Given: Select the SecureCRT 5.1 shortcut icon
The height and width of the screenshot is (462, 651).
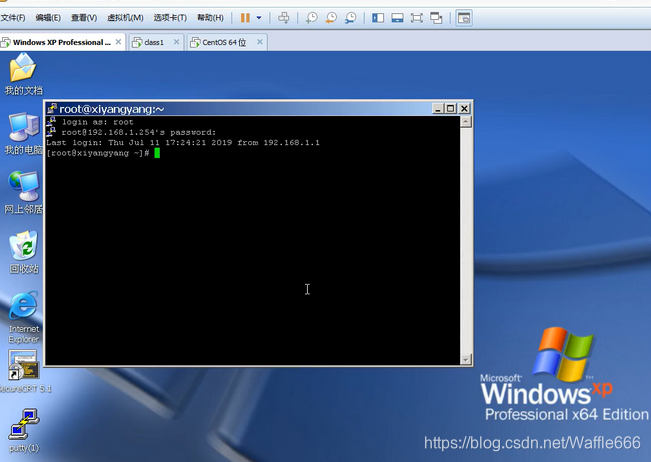Looking at the screenshot, I should click(x=25, y=372).
